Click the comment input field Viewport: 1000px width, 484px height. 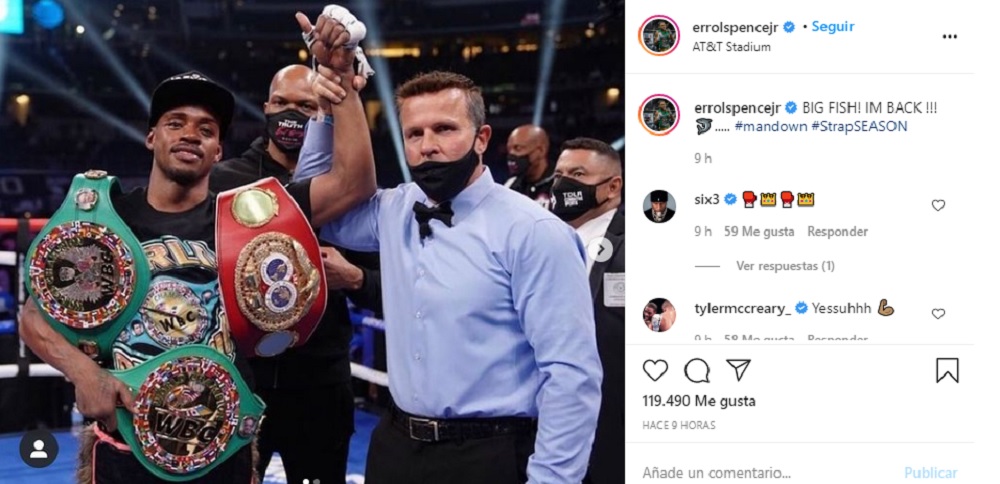point(765,473)
